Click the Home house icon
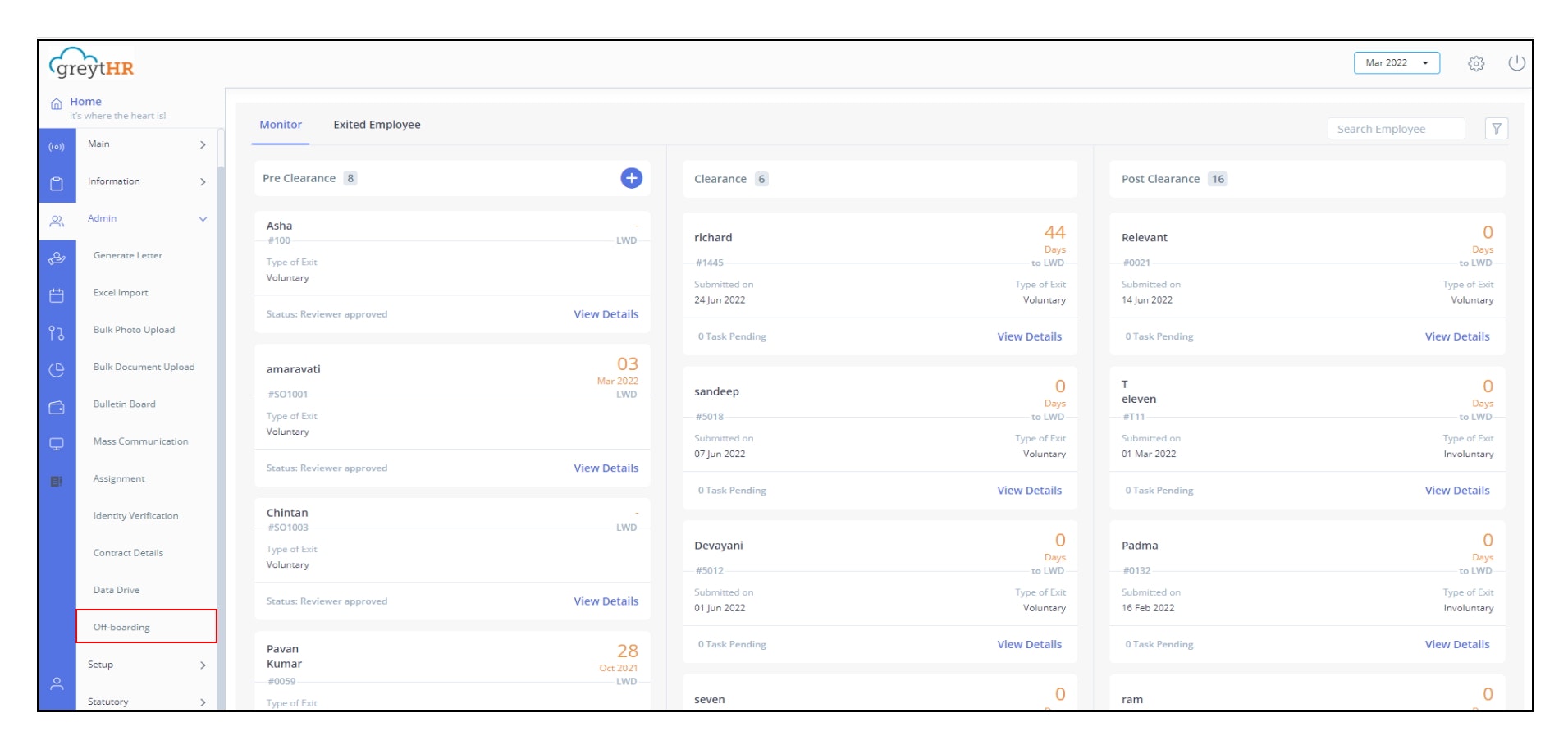This screenshot has width=1568, height=745. click(x=57, y=104)
